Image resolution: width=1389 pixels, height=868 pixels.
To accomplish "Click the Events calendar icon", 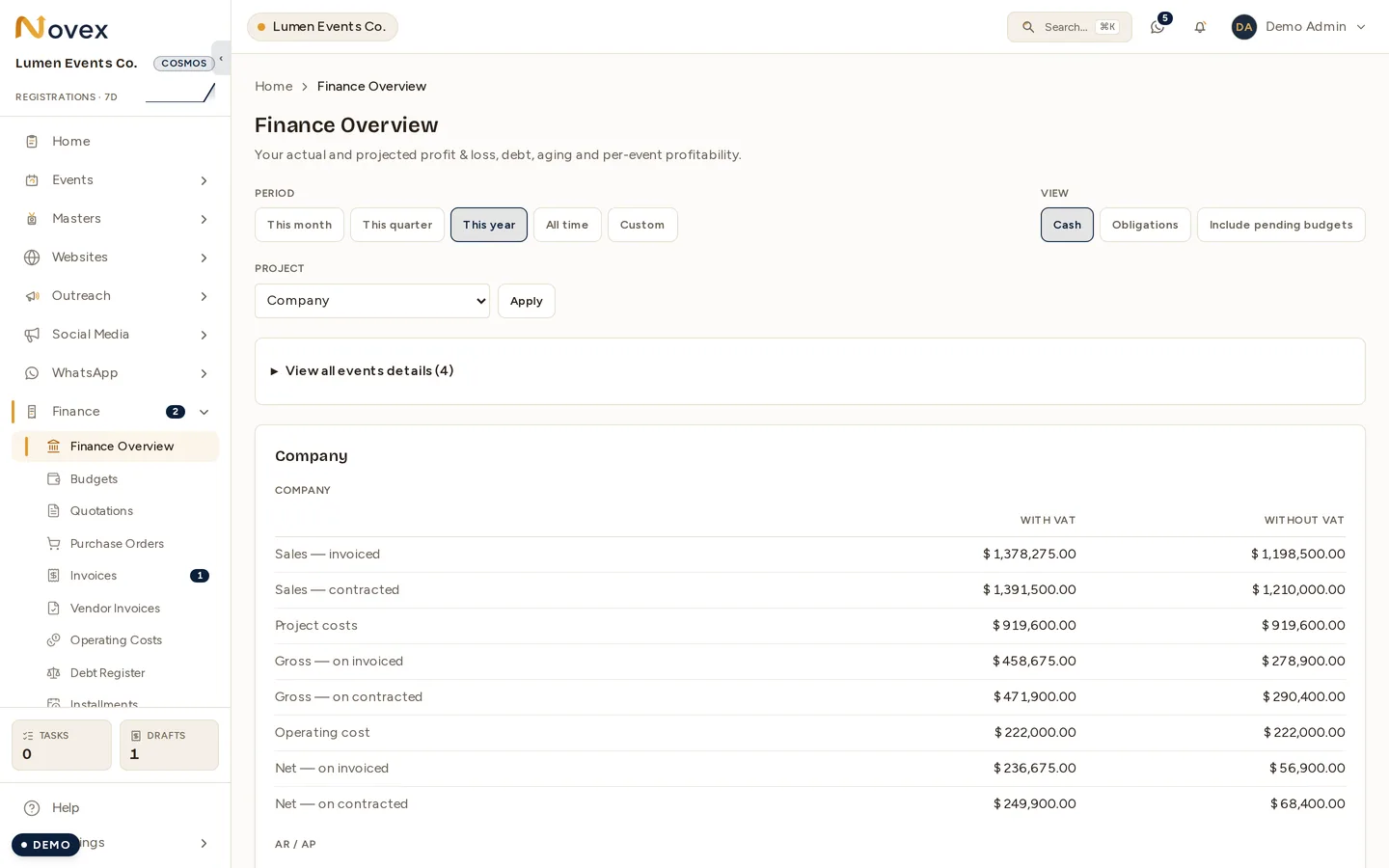I will coord(32,180).
